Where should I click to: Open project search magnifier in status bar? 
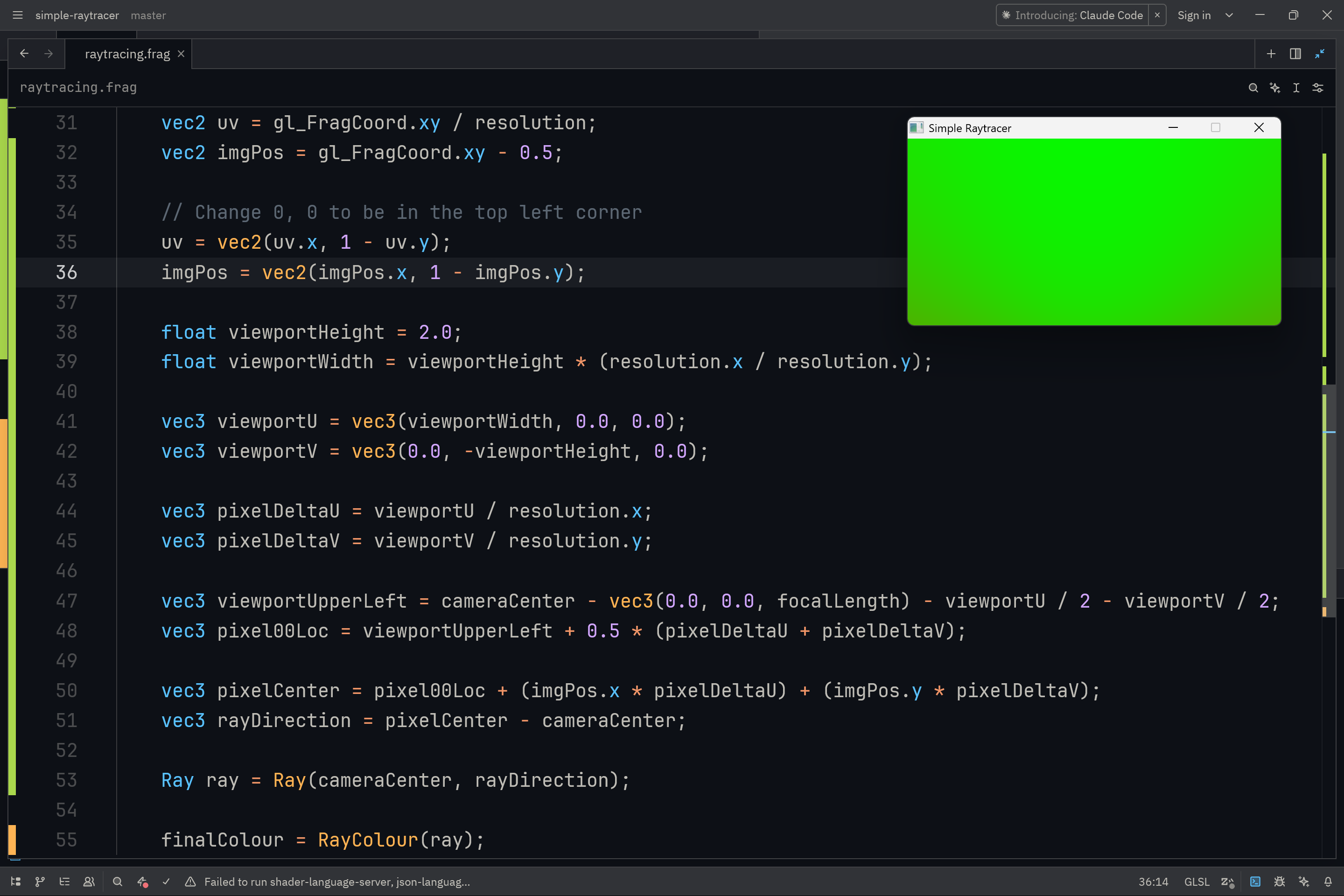coord(118,882)
